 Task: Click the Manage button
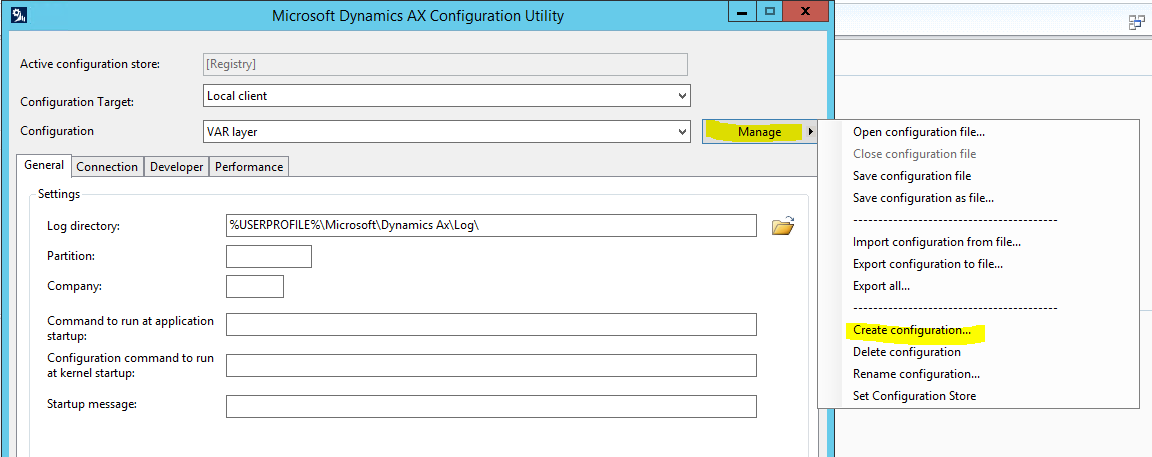click(760, 132)
